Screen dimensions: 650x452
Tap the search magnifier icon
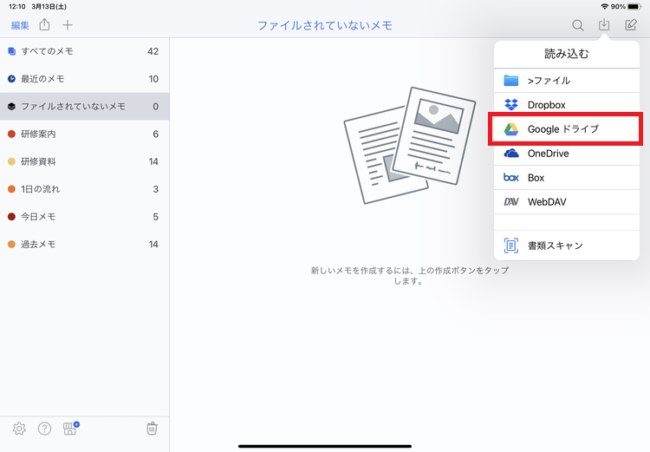(578, 25)
